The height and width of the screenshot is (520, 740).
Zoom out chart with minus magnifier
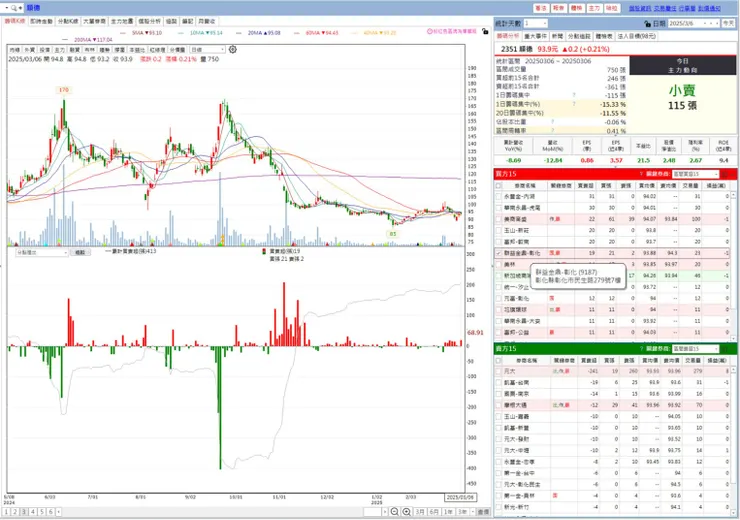(x=395, y=512)
